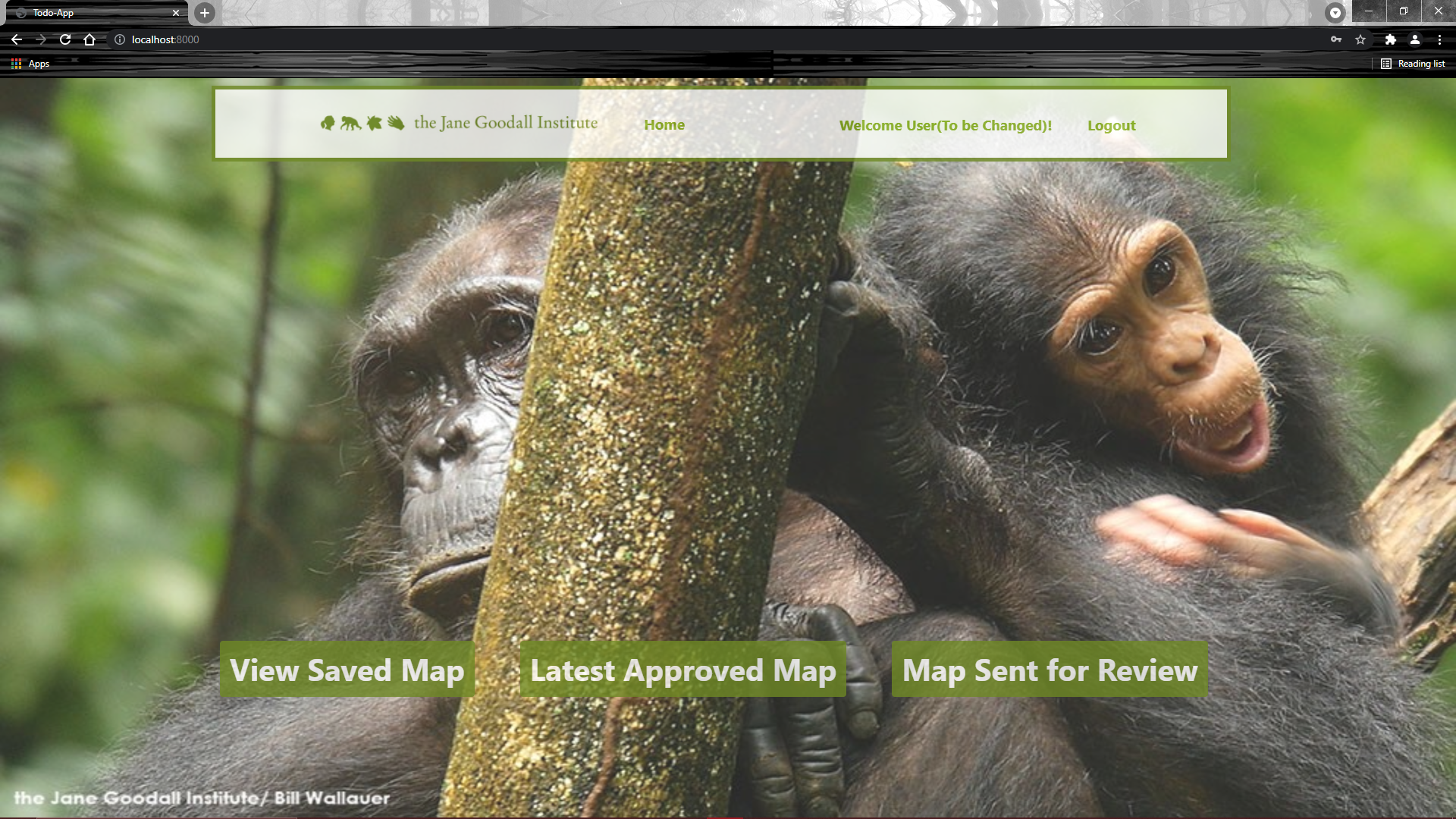
Task: Click the Jane Goodall Institute logo
Action: coord(459,123)
